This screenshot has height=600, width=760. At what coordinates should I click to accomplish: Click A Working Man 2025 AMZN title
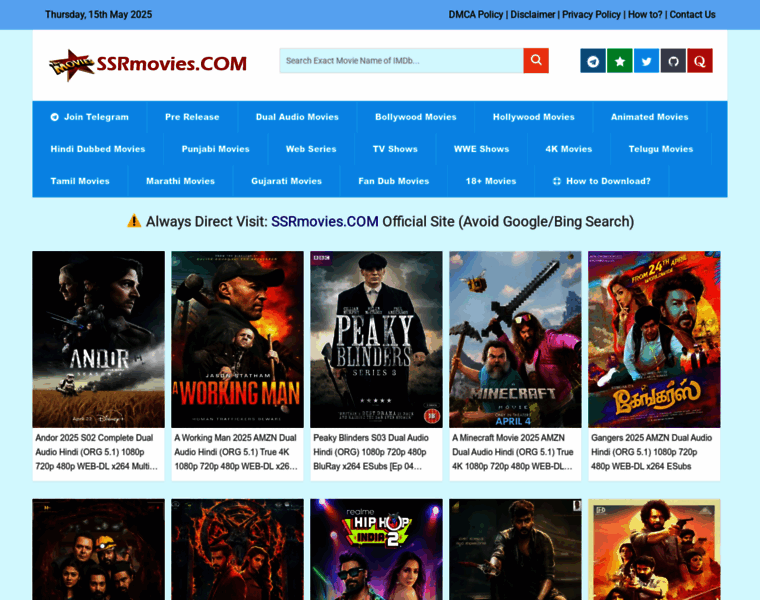click(236, 452)
